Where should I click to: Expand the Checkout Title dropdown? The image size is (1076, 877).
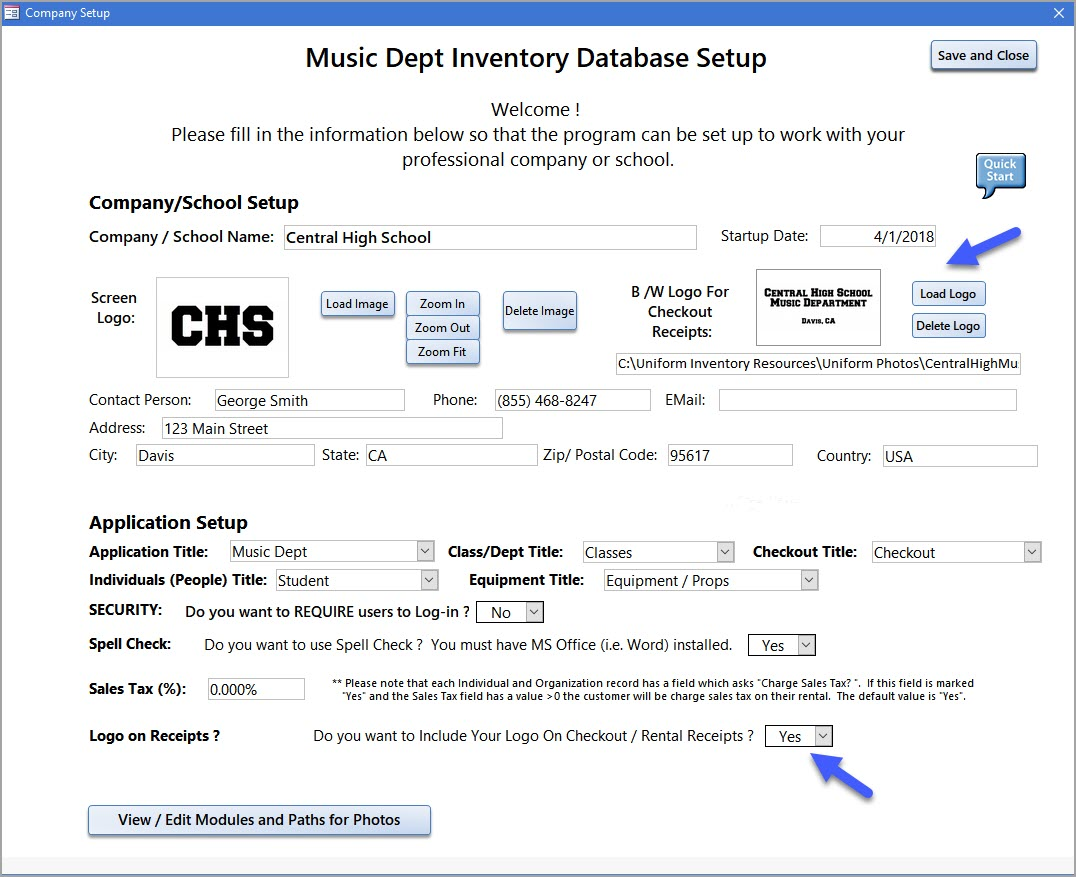pyautogui.click(x=1032, y=552)
